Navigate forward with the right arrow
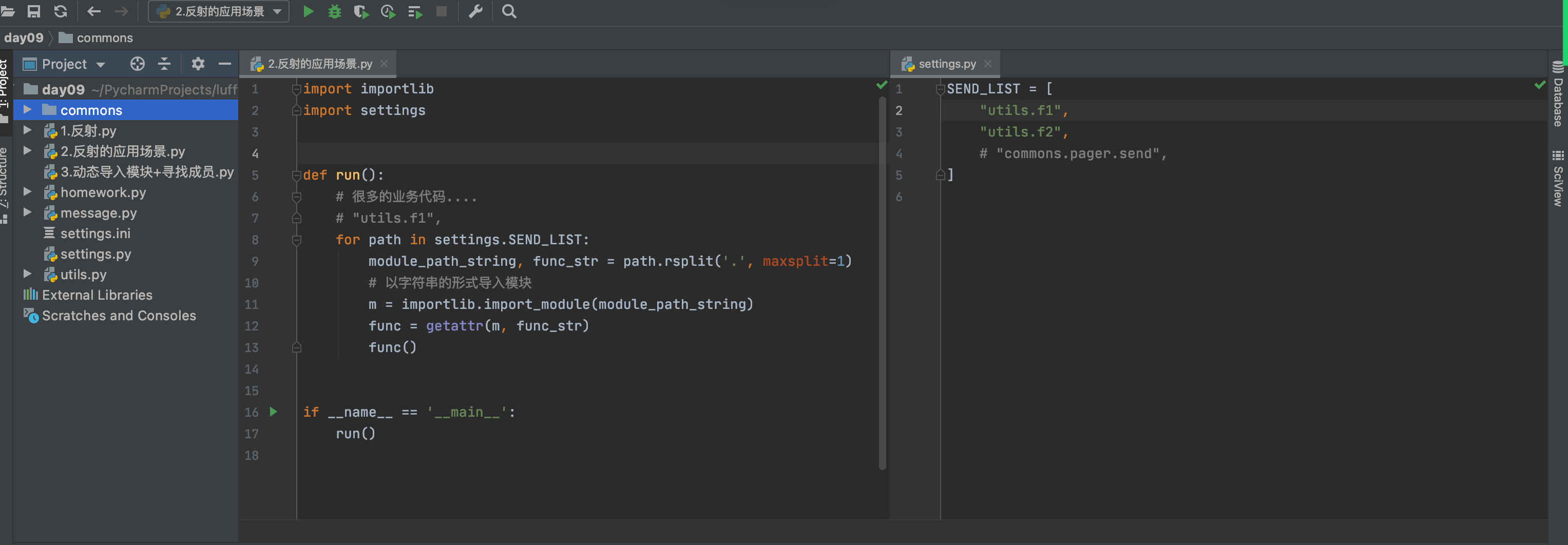Screen dimensions: 1568x545 coord(121,12)
